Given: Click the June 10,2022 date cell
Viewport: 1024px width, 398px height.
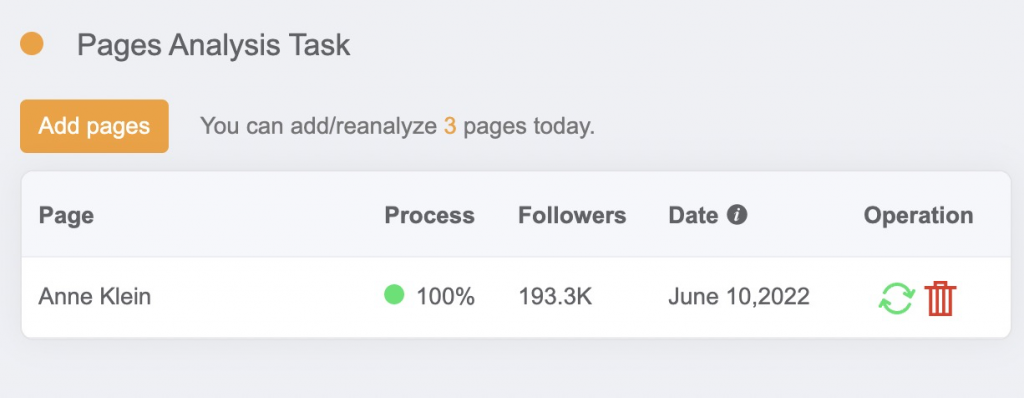Looking at the screenshot, I should point(739,297).
